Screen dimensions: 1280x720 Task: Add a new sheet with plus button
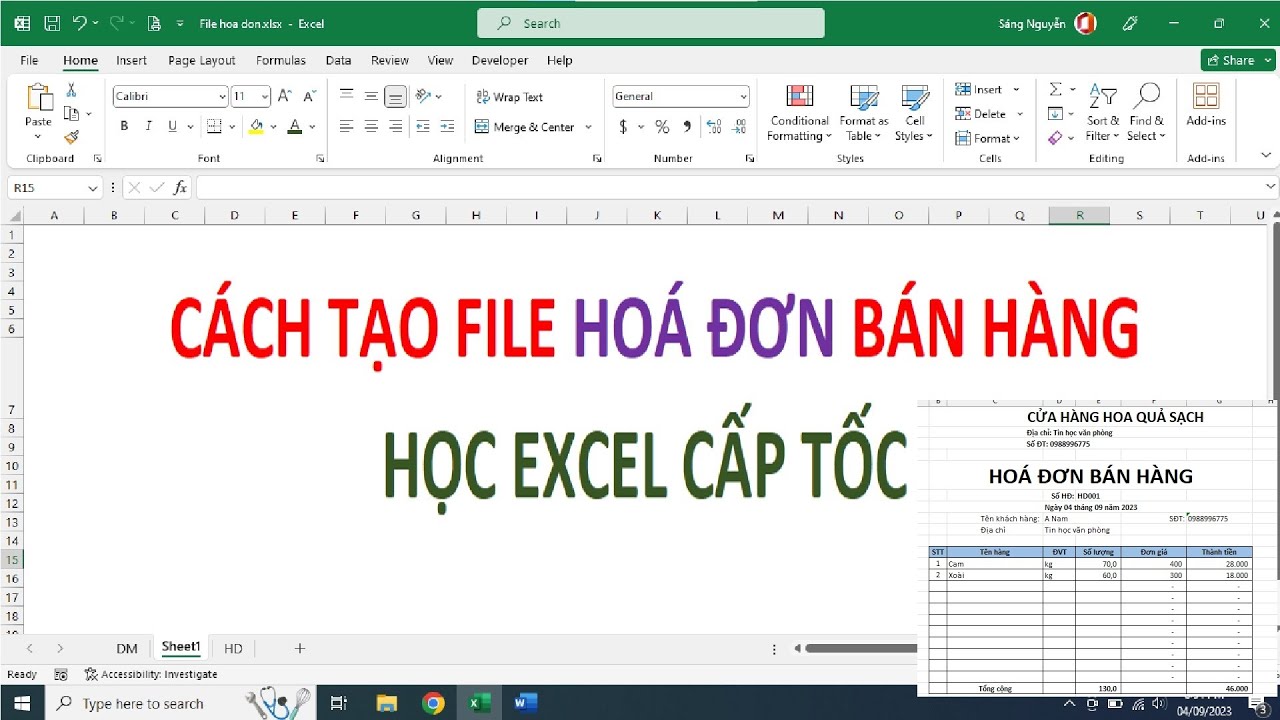pyautogui.click(x=299, y=648)
